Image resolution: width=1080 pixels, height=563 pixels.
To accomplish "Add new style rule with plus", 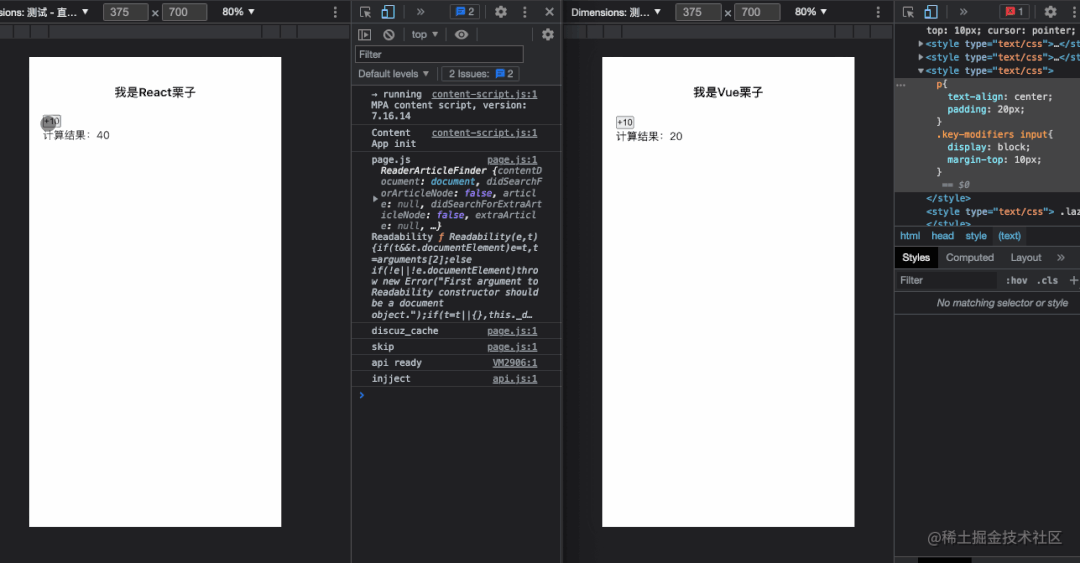I will [x=1073, y=280].
